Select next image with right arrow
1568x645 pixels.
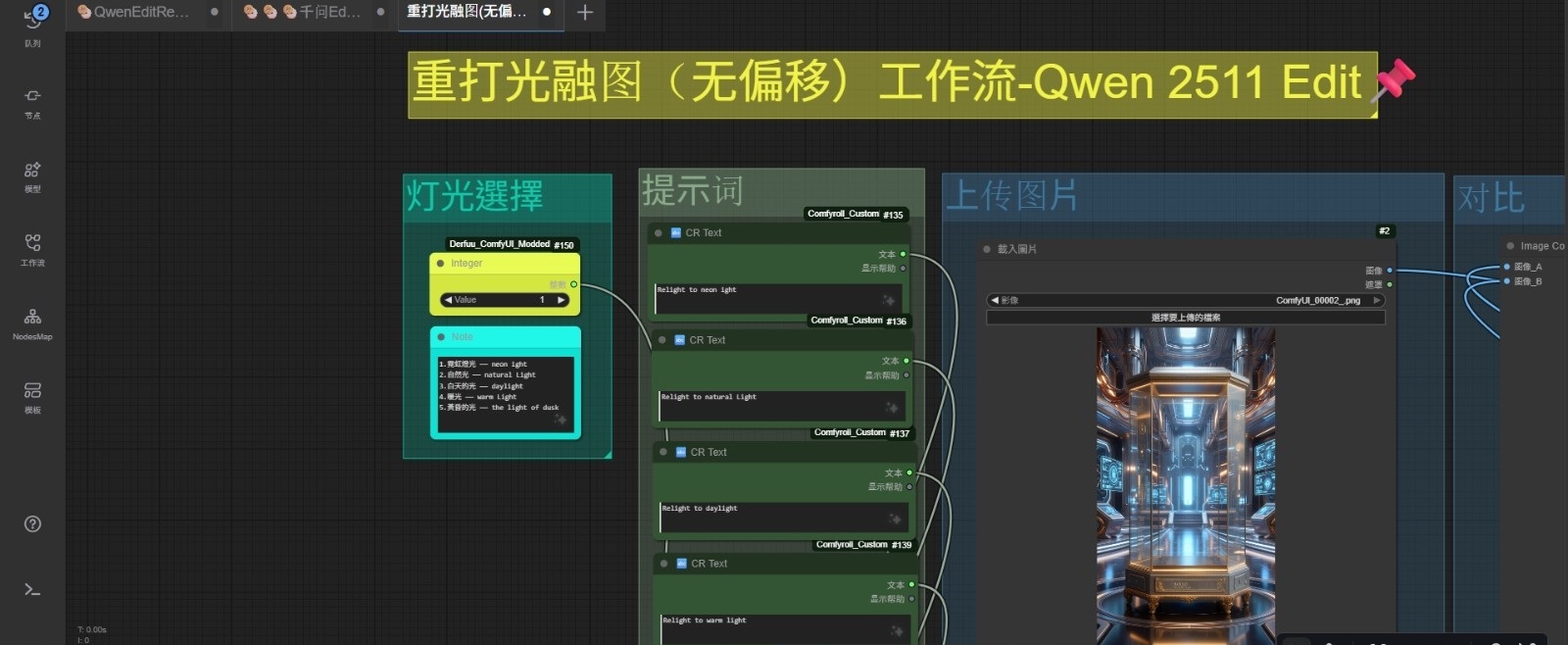coord(1377,301)
